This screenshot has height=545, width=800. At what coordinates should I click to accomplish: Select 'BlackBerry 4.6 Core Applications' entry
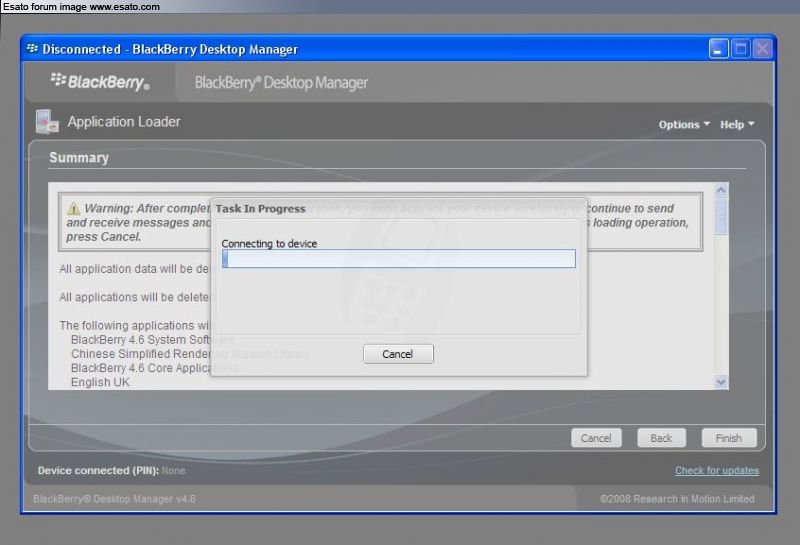point(154,368)
